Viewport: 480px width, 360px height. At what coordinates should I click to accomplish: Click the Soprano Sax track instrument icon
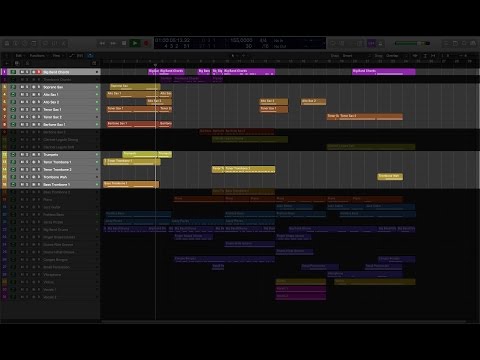[x=13, y=87]
